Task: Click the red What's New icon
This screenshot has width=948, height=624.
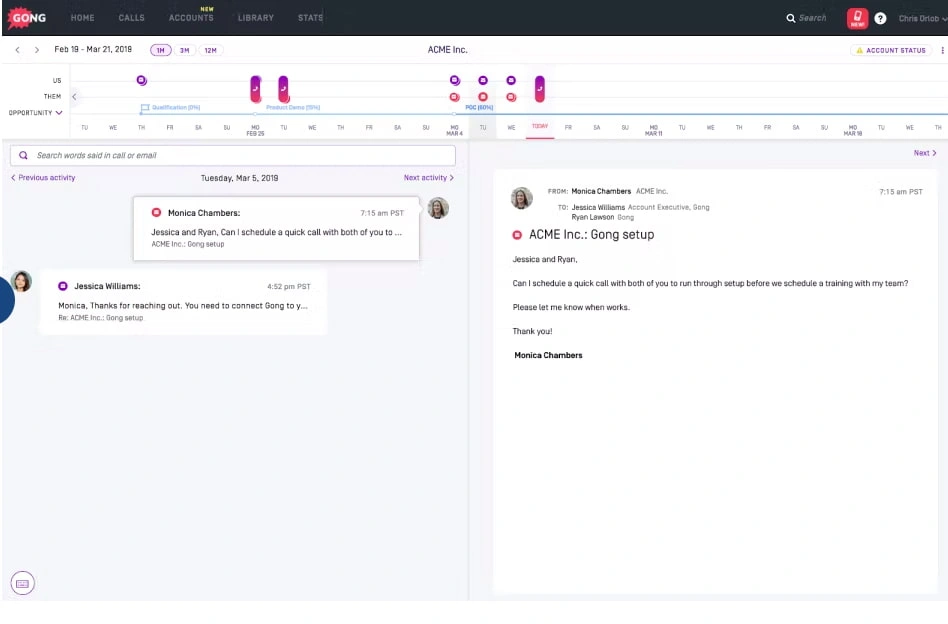Action: coord(857,18)
